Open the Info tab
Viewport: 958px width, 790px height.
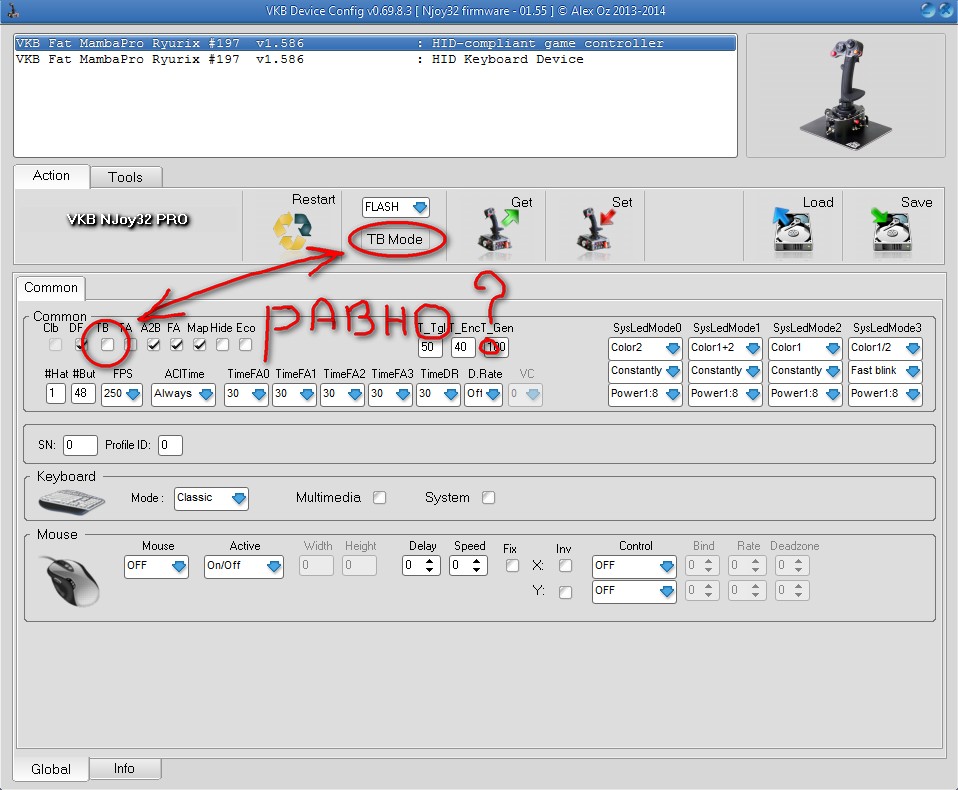(x=125, y=768)
